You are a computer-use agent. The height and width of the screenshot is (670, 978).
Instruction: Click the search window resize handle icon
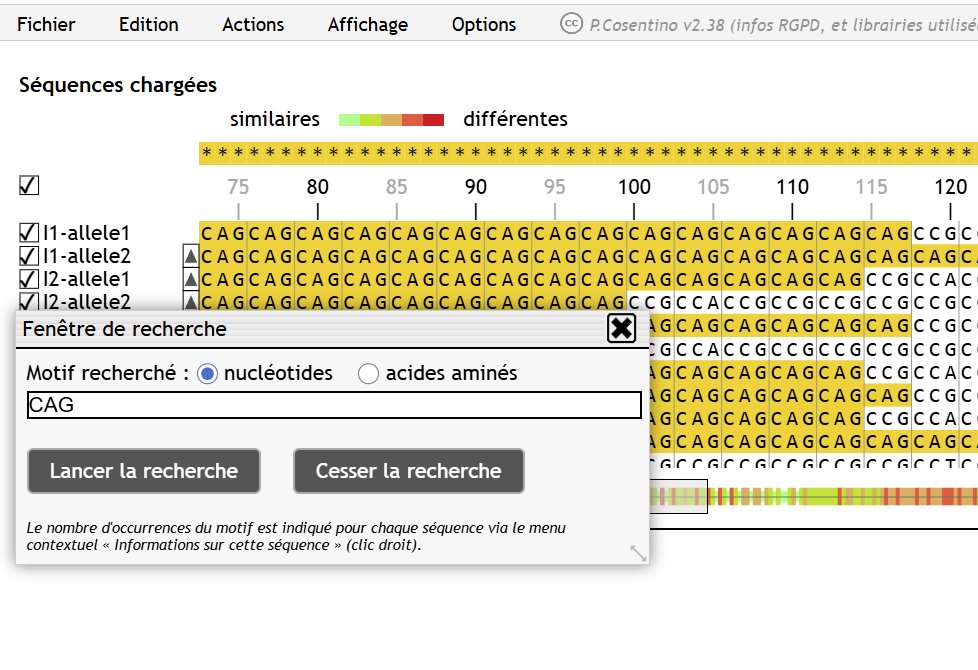(638, 553)
